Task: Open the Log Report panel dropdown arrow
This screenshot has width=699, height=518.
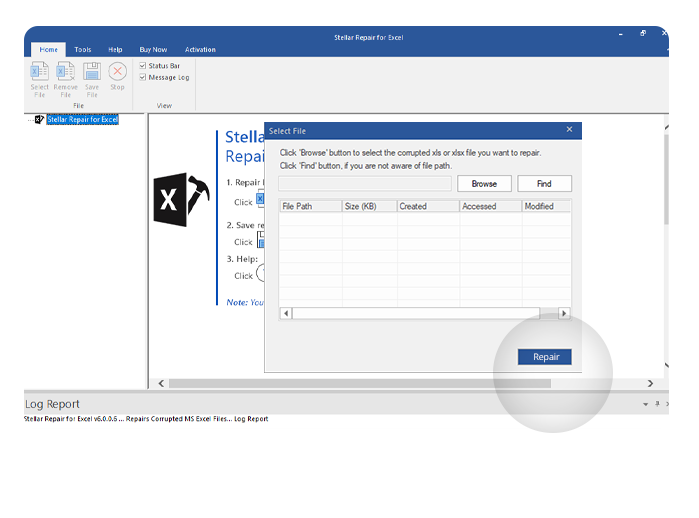Action: pos(646,404)
